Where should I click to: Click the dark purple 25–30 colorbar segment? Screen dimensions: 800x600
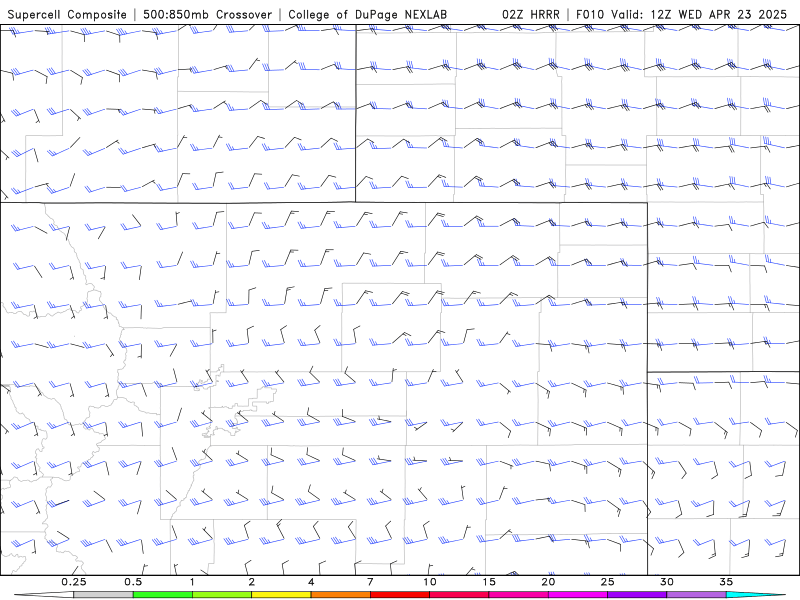(x=637, y=595)
